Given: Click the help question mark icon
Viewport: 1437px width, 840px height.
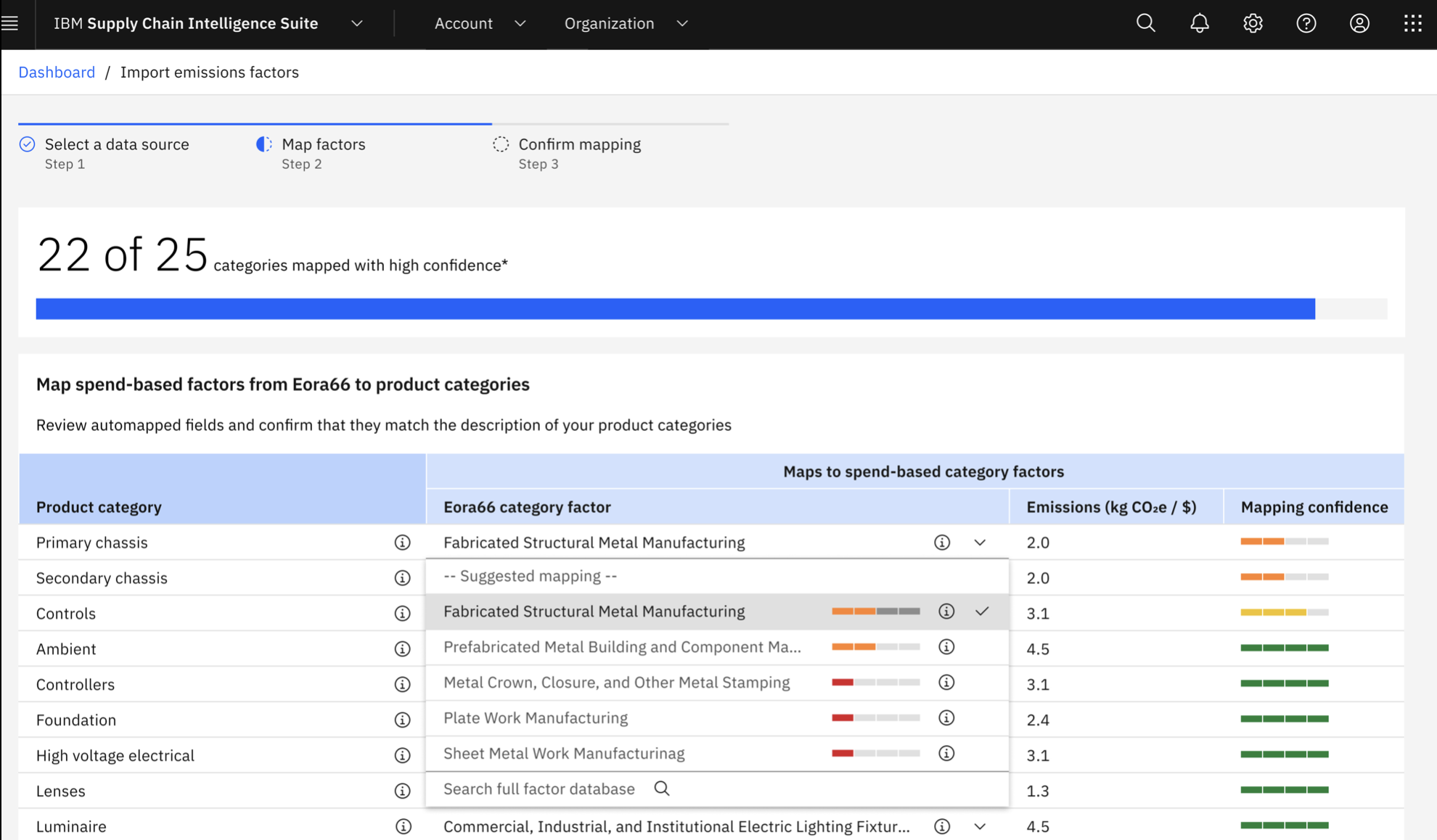Looking at the screenshot, I should [1306, 23].
